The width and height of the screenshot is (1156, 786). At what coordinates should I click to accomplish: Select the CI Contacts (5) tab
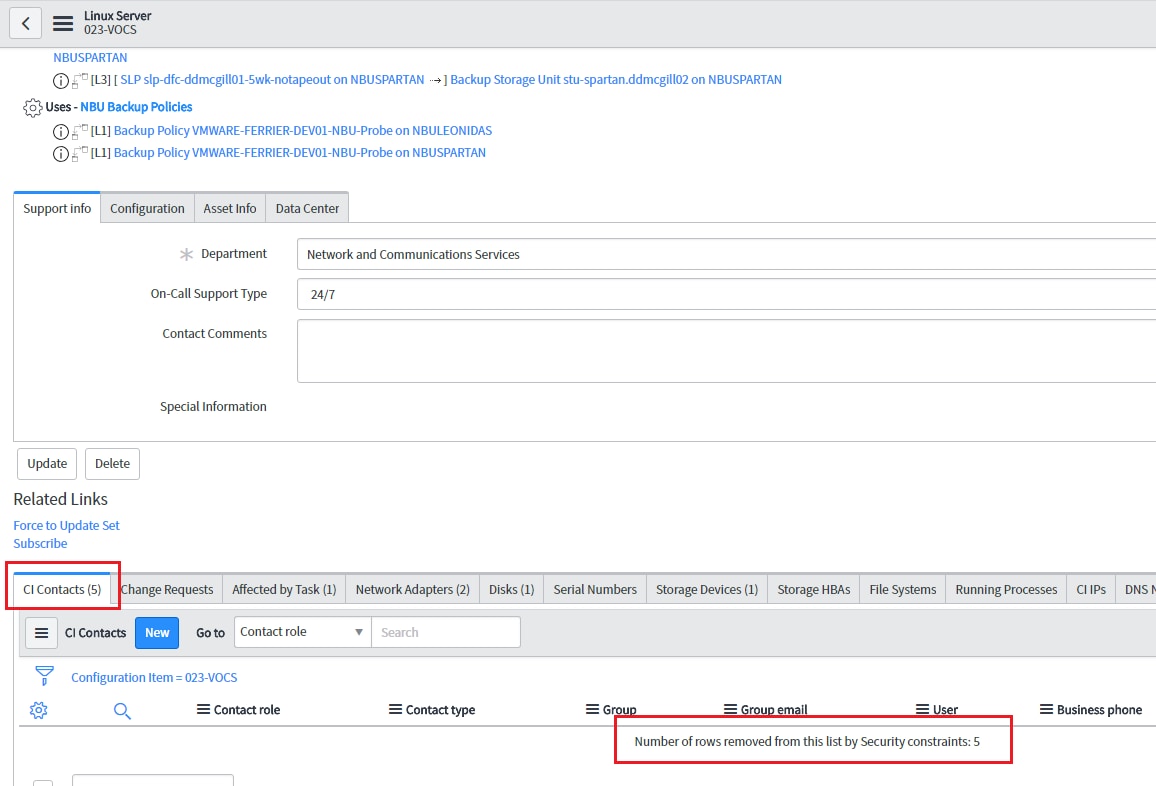pos(62,589)
